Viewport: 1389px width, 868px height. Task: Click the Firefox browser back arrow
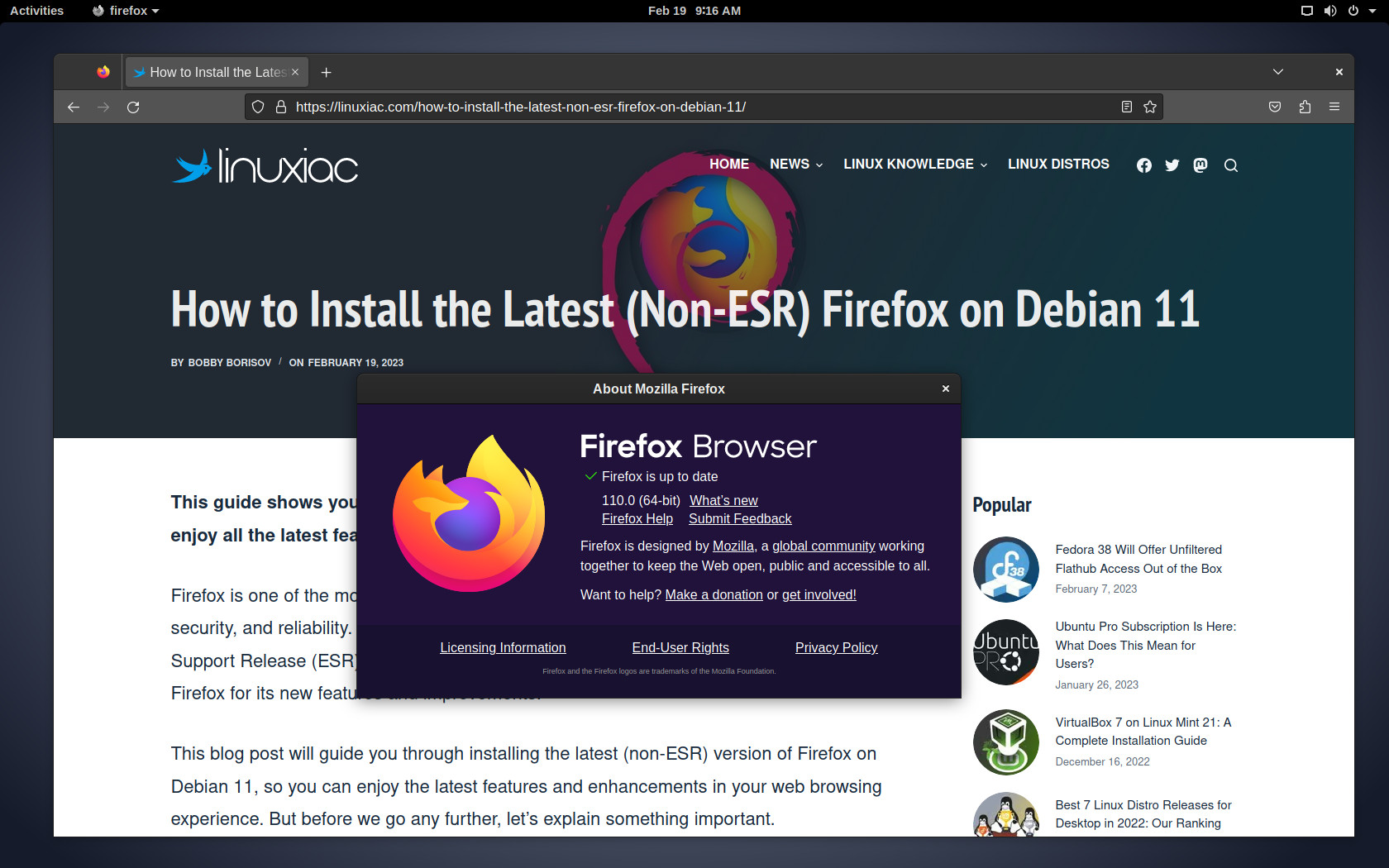[x=74, y=107]
